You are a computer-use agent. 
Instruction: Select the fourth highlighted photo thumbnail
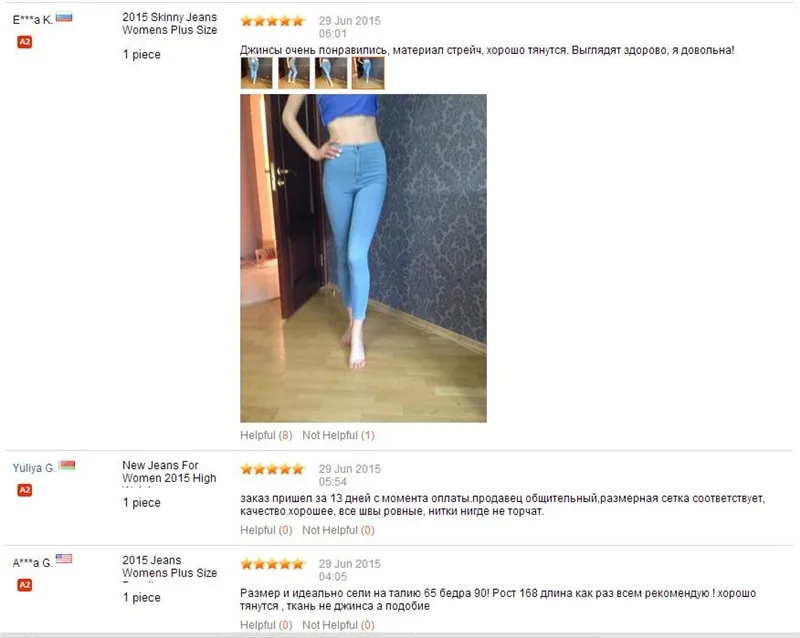pyautogui.click(x=368, y=73)
